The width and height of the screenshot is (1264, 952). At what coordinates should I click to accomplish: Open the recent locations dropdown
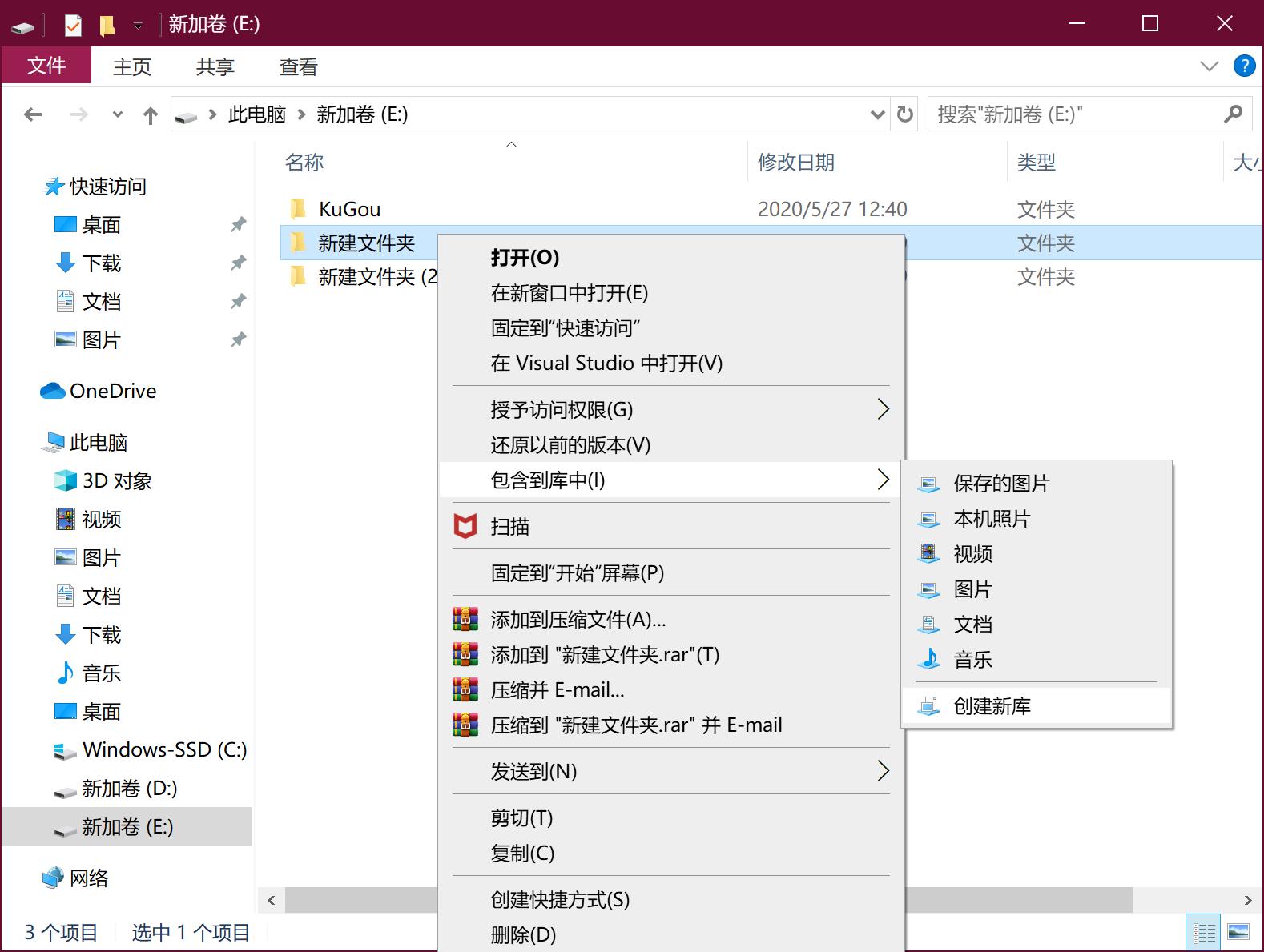[x=118, y=114]
